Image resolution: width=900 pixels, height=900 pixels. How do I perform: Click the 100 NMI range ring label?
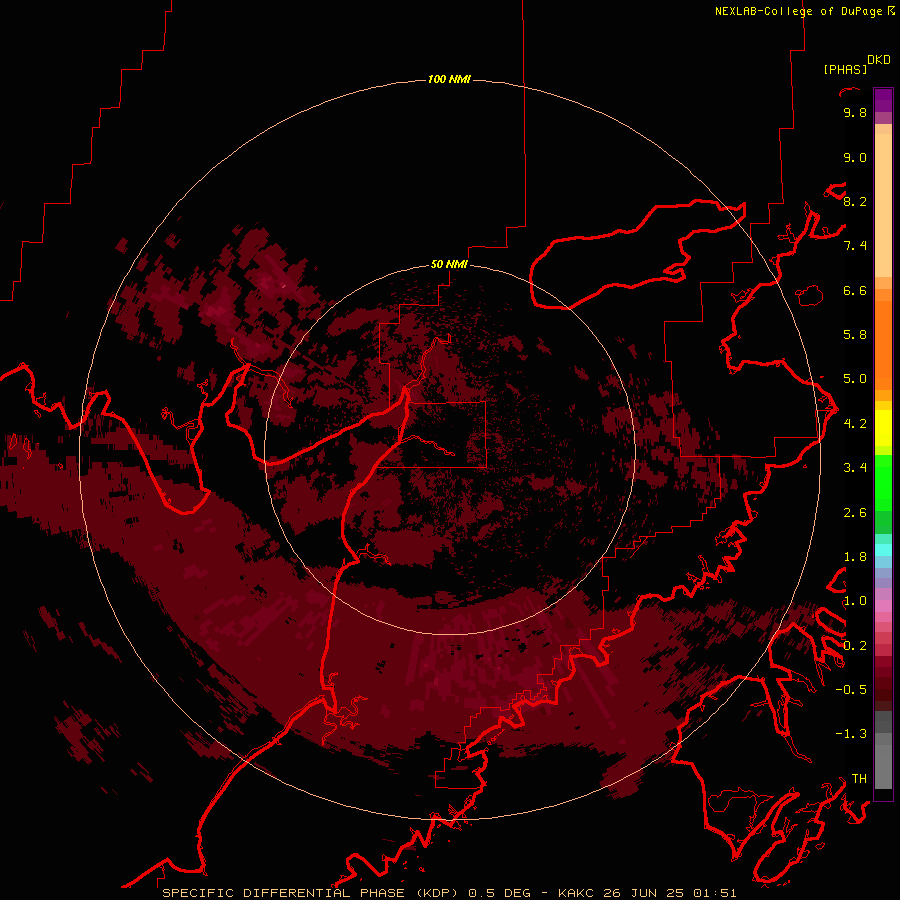449,79
